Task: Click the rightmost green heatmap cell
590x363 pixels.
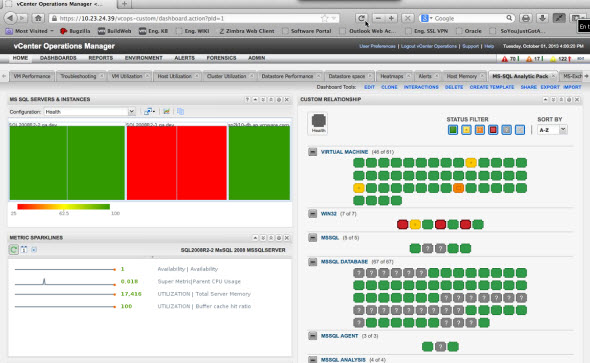Action: point(259,163)
